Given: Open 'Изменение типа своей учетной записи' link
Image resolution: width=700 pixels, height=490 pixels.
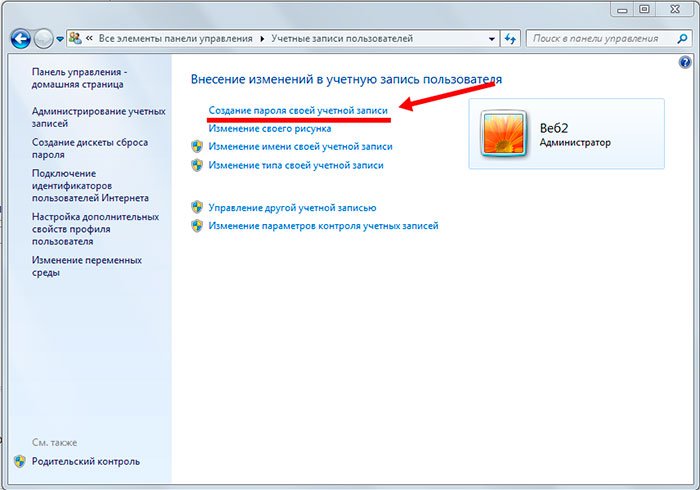Looking at the screenshot, I should point(296,165).
